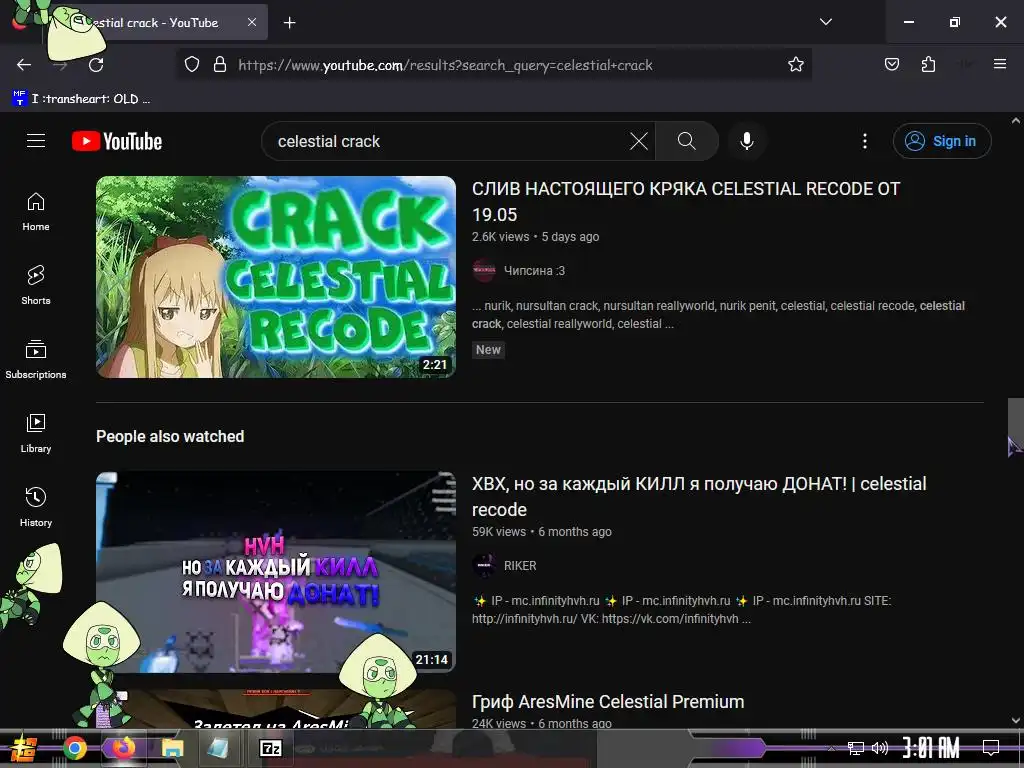Open YouTube settings three-dot menu
This screenshot has height=768, width=1024.
click(865, 141)
